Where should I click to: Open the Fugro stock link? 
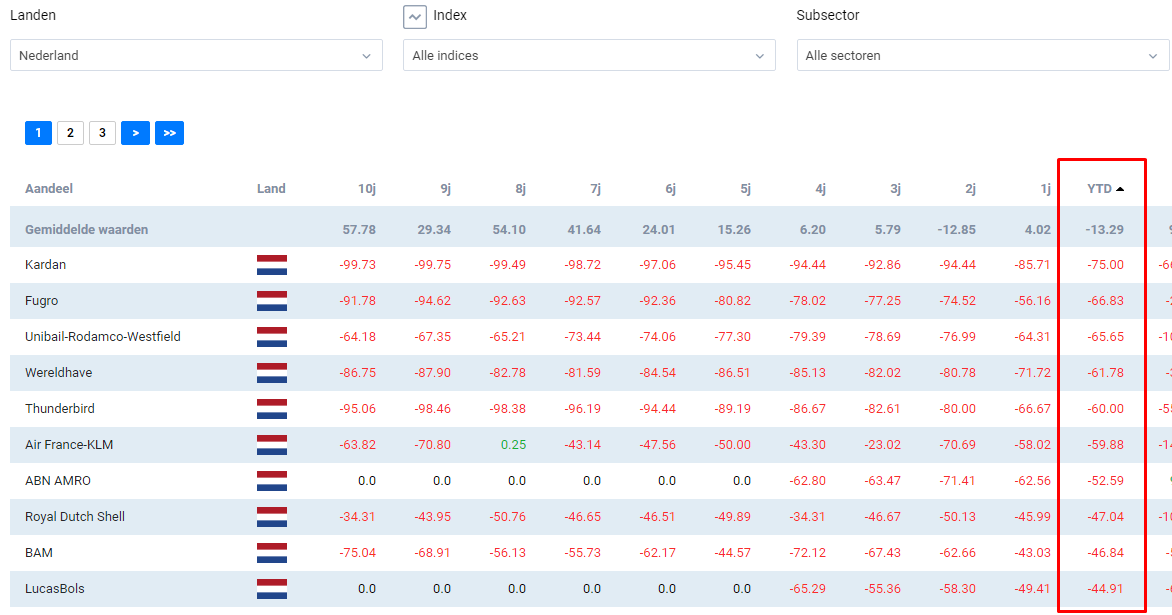pos(41,300)
